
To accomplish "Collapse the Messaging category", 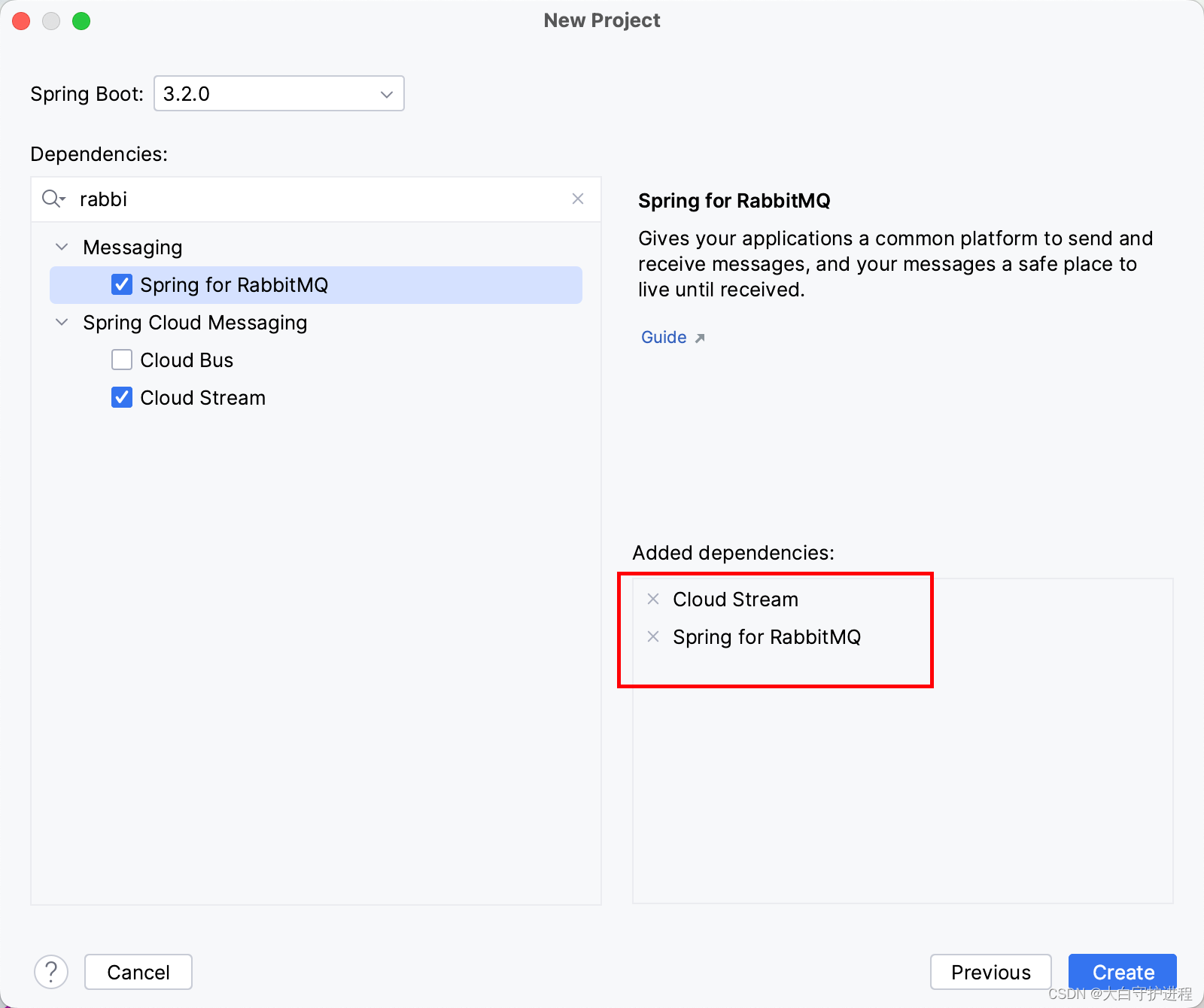I will pyautogui.click(x=62, y=247).
